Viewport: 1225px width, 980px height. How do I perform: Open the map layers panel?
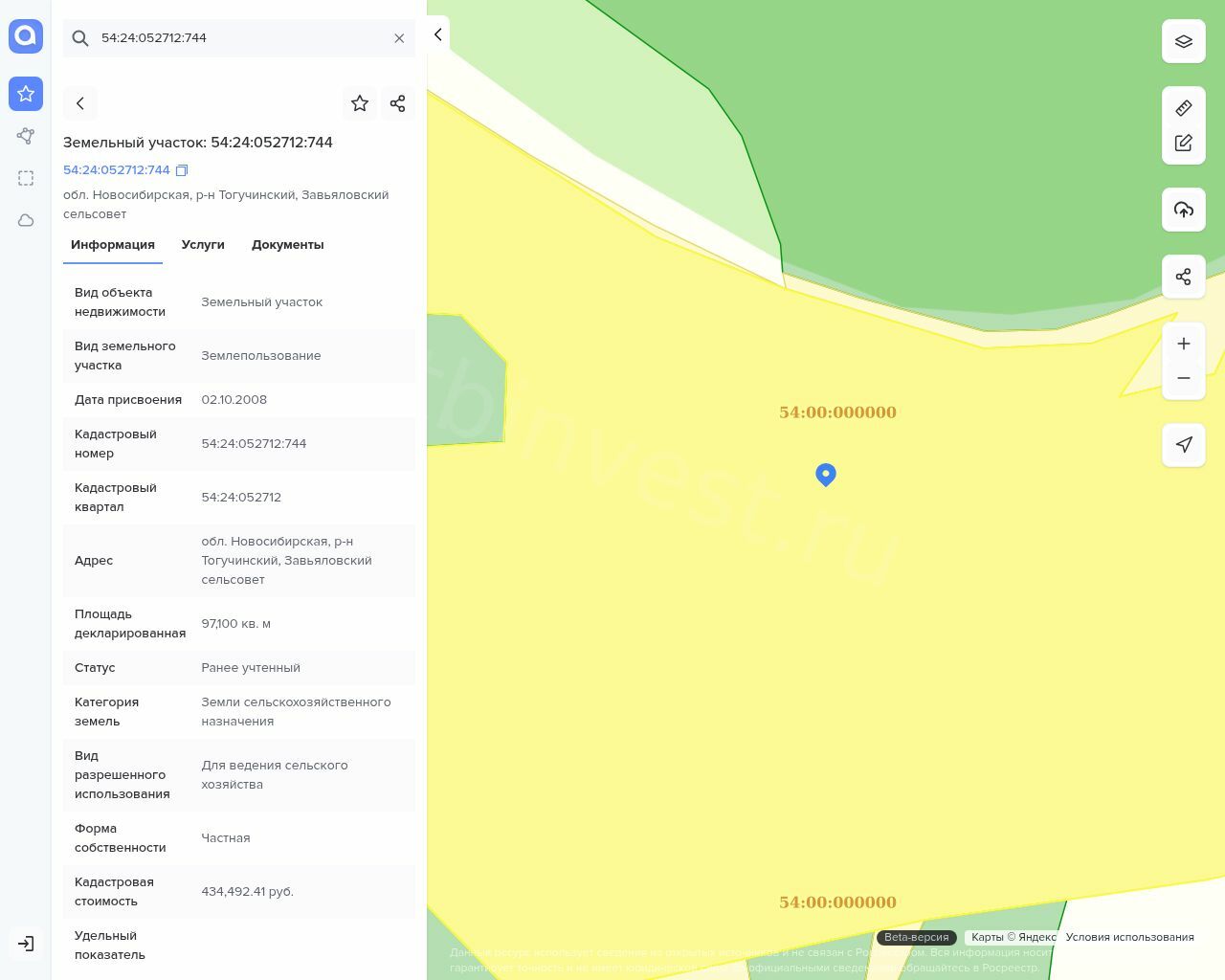point(1183,41)
